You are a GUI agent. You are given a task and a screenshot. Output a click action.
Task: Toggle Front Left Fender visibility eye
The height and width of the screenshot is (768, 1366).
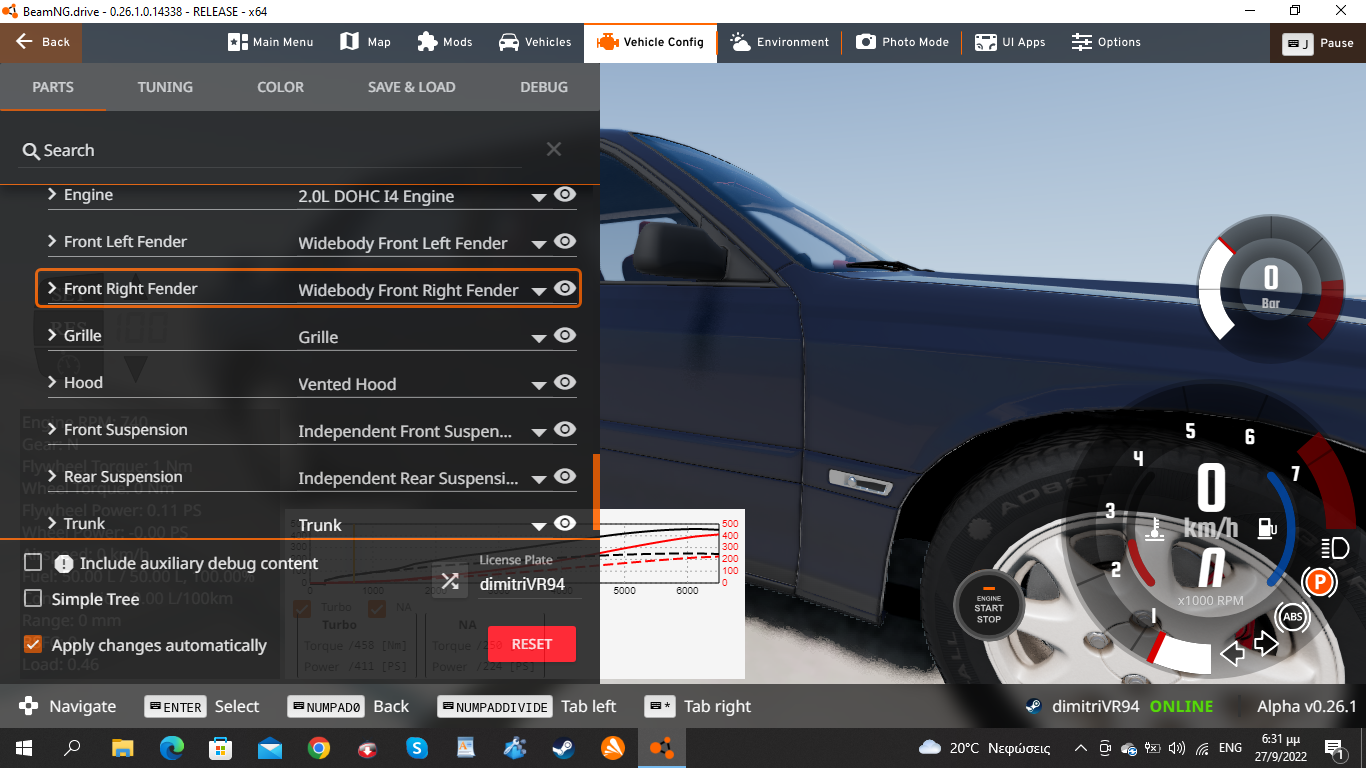(565, 241)
